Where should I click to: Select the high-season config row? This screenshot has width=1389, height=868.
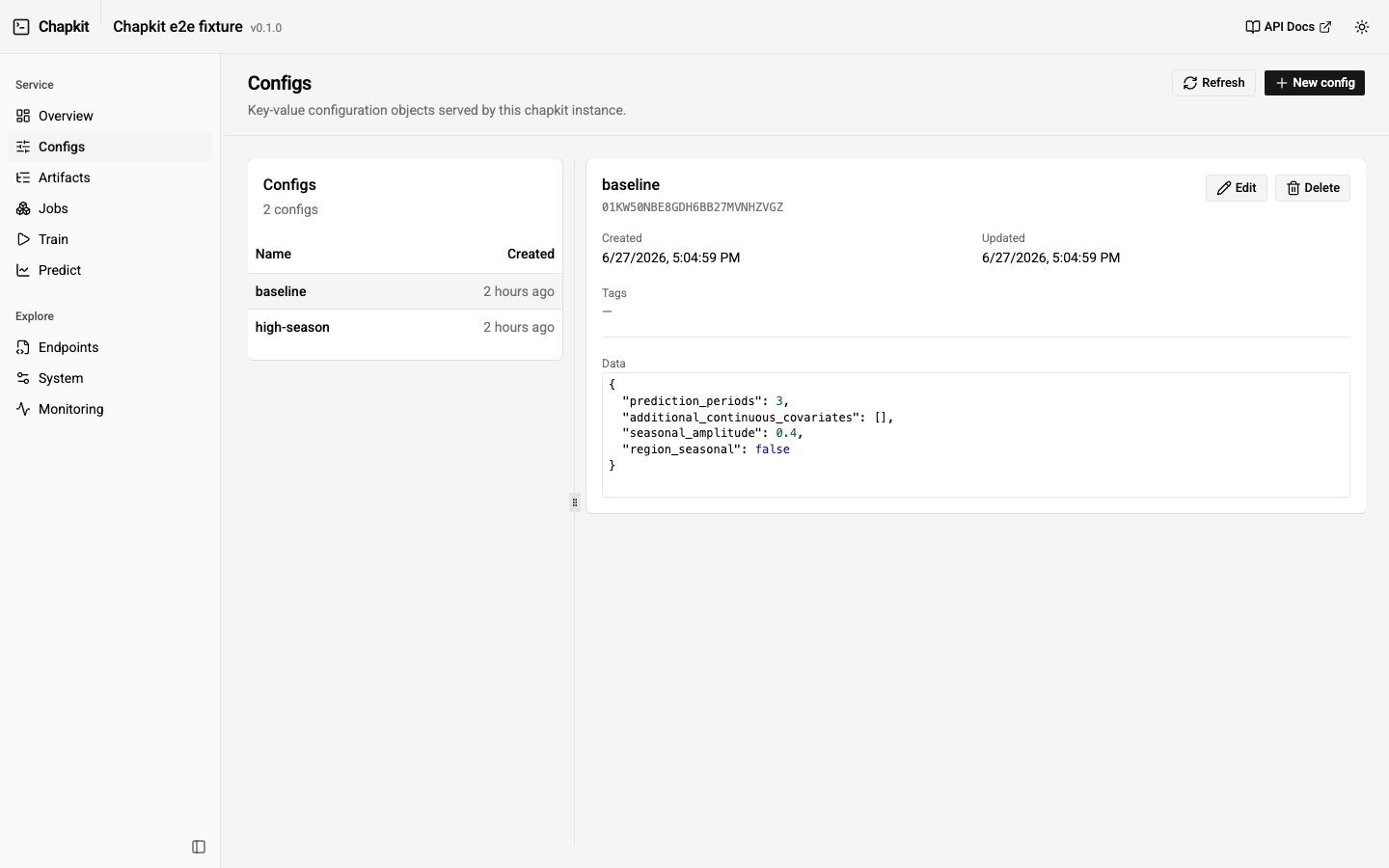(405, 327)
